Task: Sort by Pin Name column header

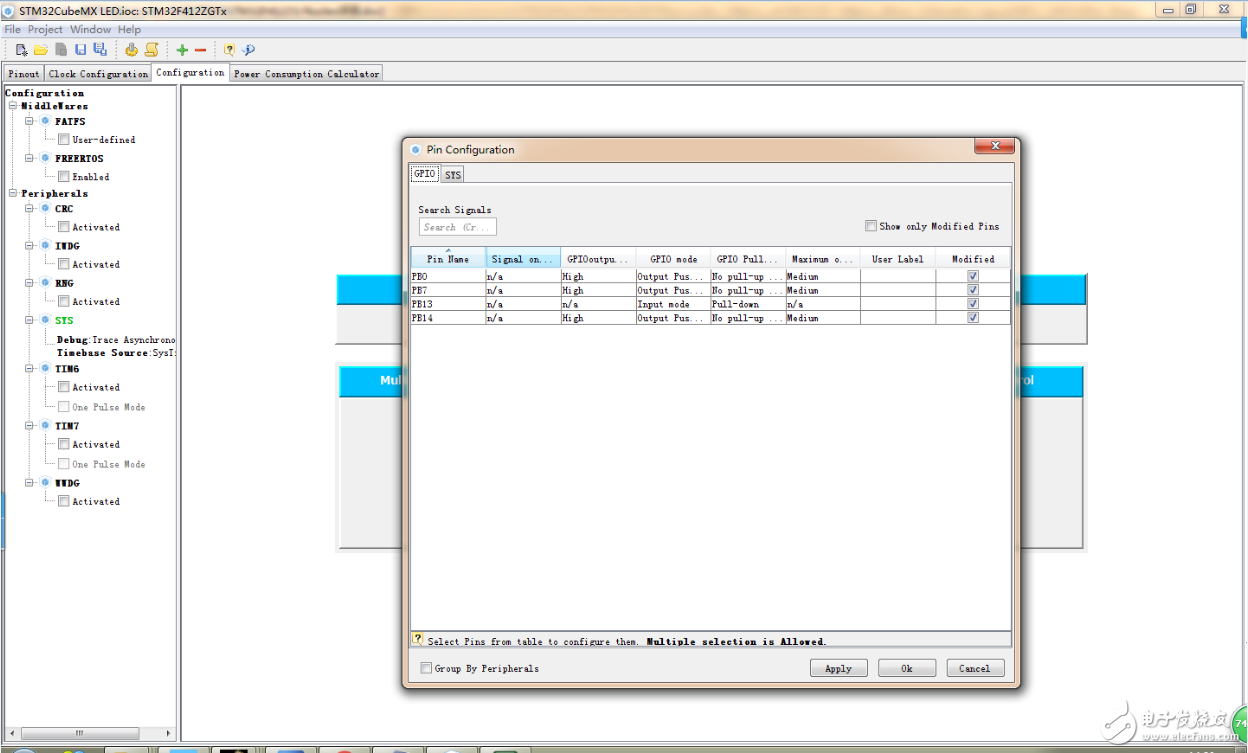Action: [x=448, y=258]
